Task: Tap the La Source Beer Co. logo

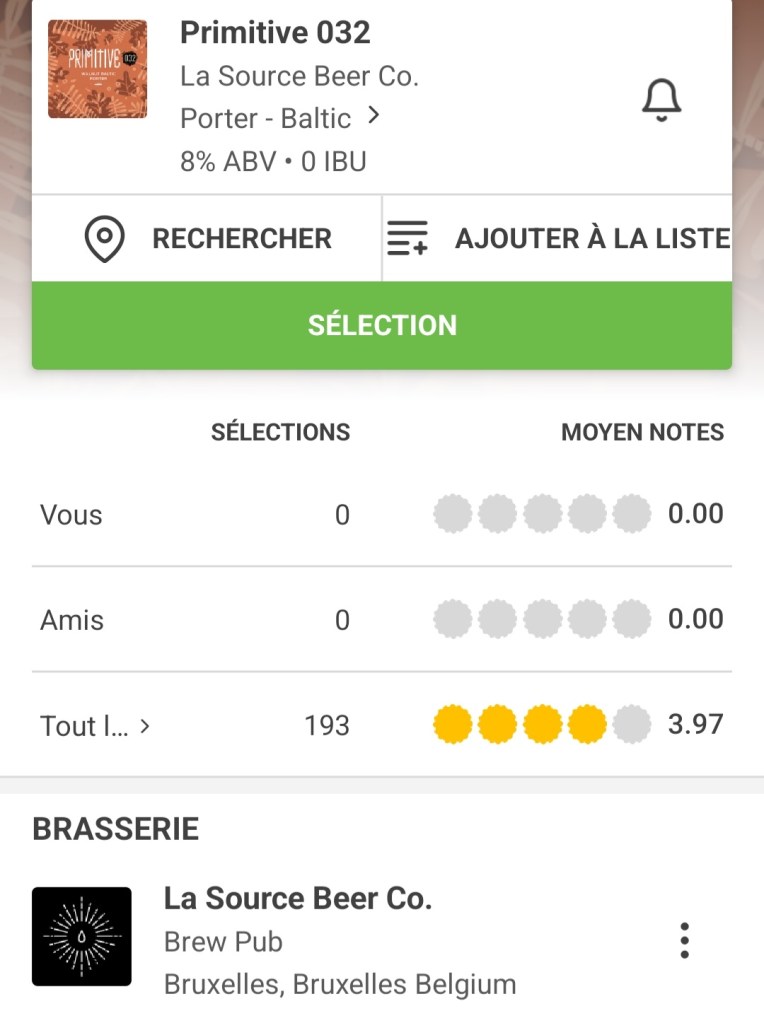Action: 82,937
